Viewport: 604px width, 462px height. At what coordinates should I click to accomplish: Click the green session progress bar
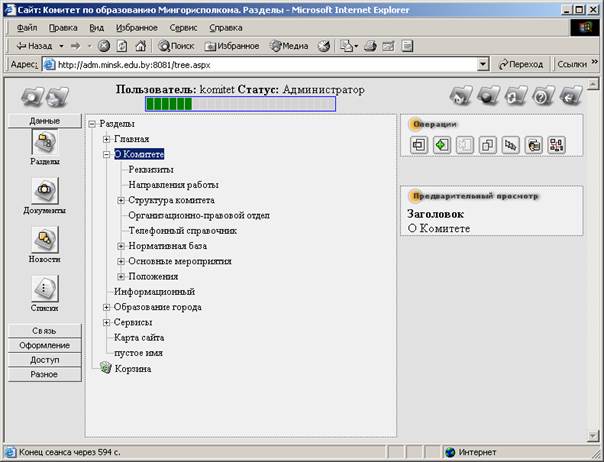point(240,104)
